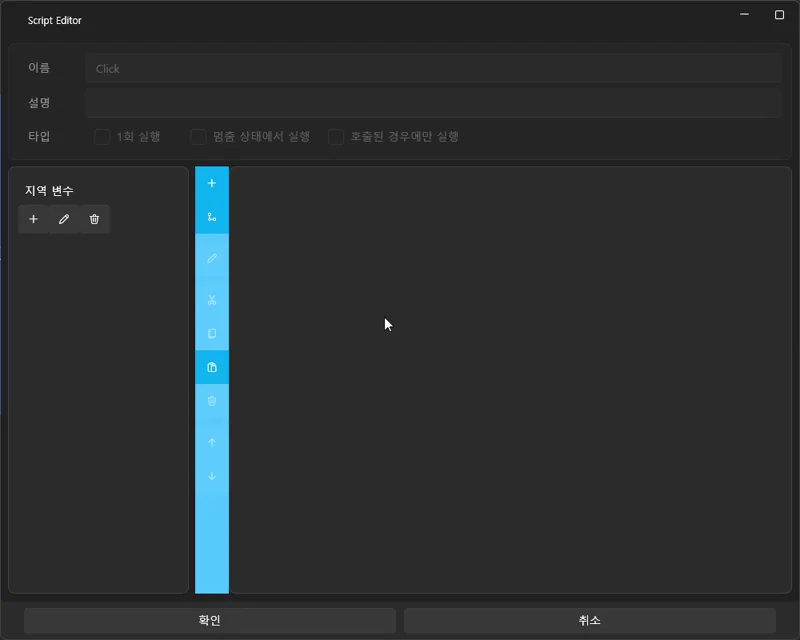Click the add variable plus icon under 지역 변수
This screenshot has height=640, width=800.
pos(33,218)
